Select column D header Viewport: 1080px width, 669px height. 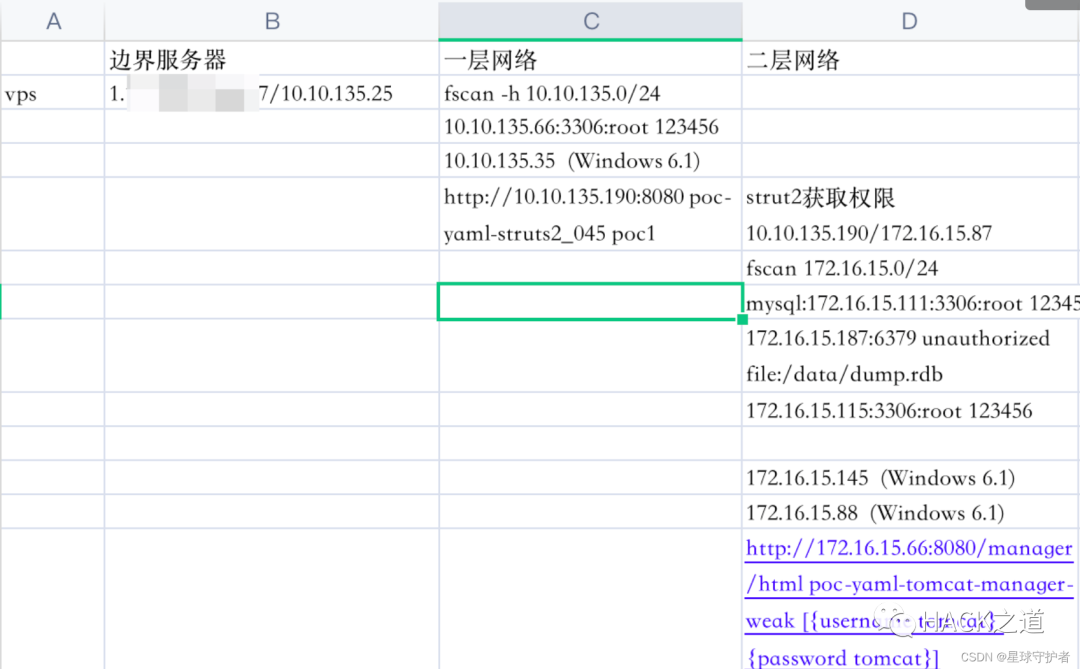[x=911, y=21]
